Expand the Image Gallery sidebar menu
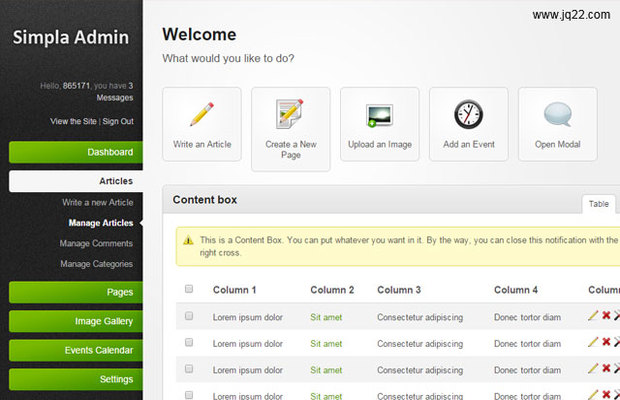This screenshot has width=620, height=400. click(76, 321)
